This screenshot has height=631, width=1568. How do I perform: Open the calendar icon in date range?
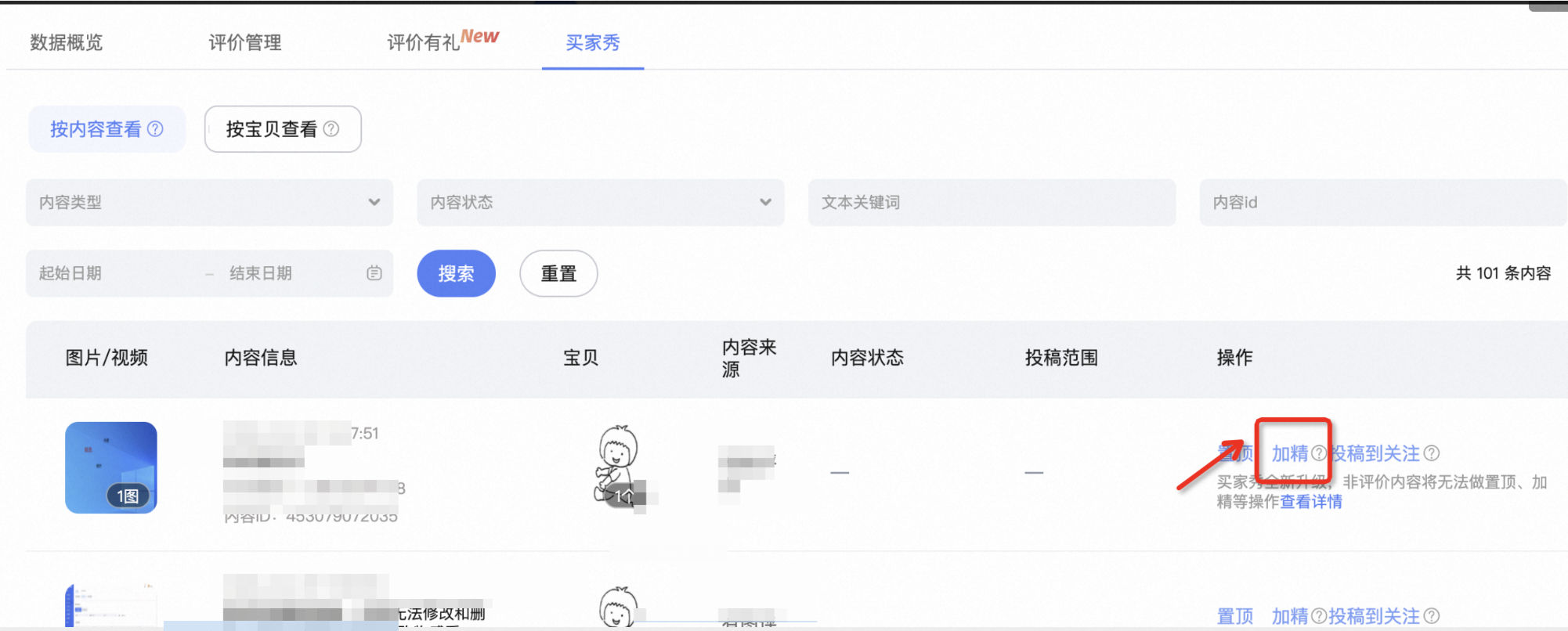click(374, 273)
